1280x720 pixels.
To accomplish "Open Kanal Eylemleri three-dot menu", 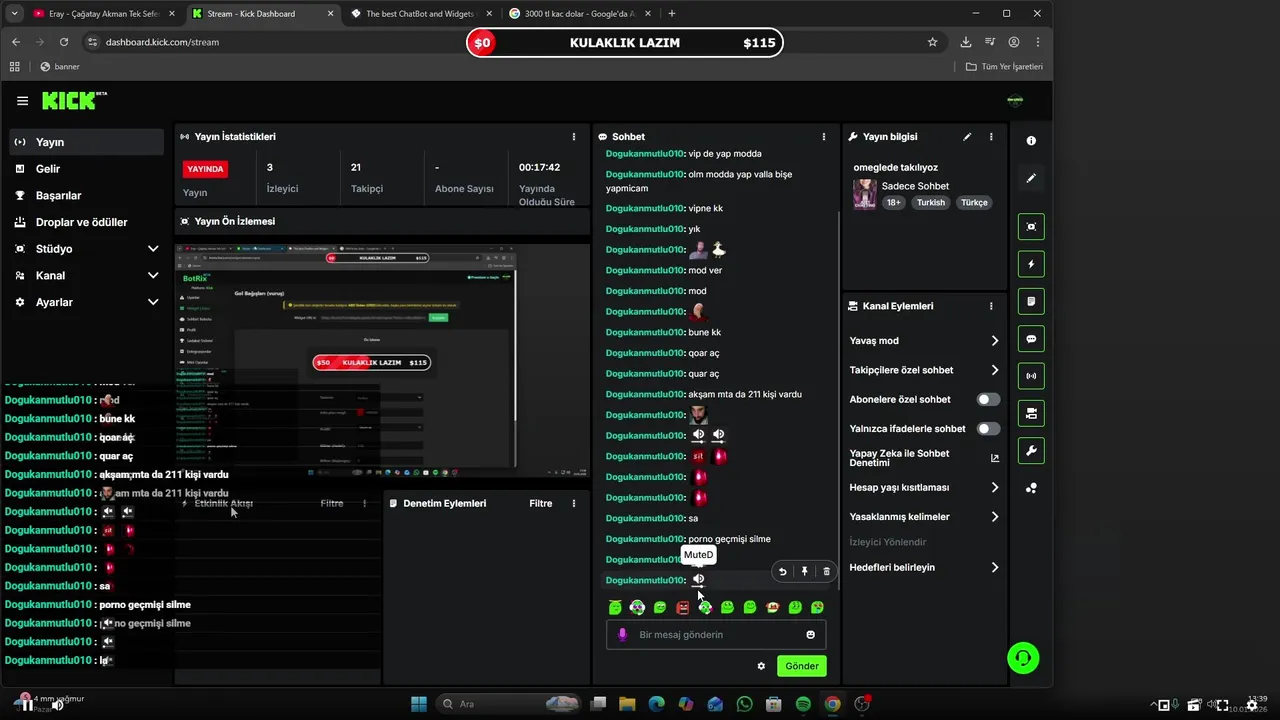I will [x=991, y=306].
